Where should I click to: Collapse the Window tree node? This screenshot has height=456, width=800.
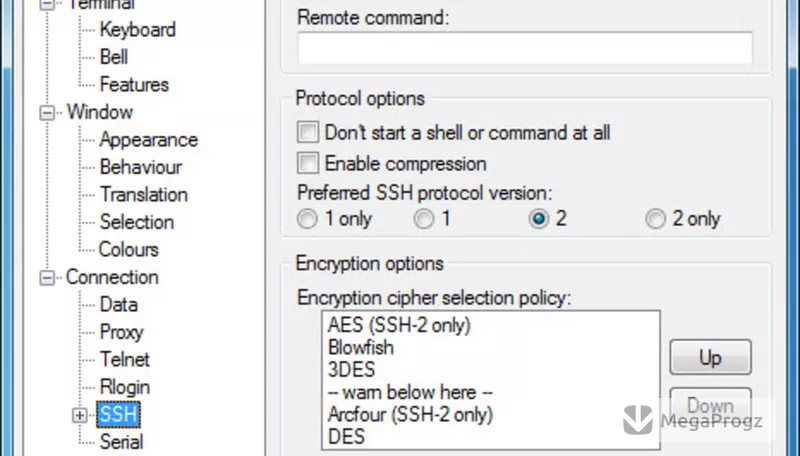[47, 113]
